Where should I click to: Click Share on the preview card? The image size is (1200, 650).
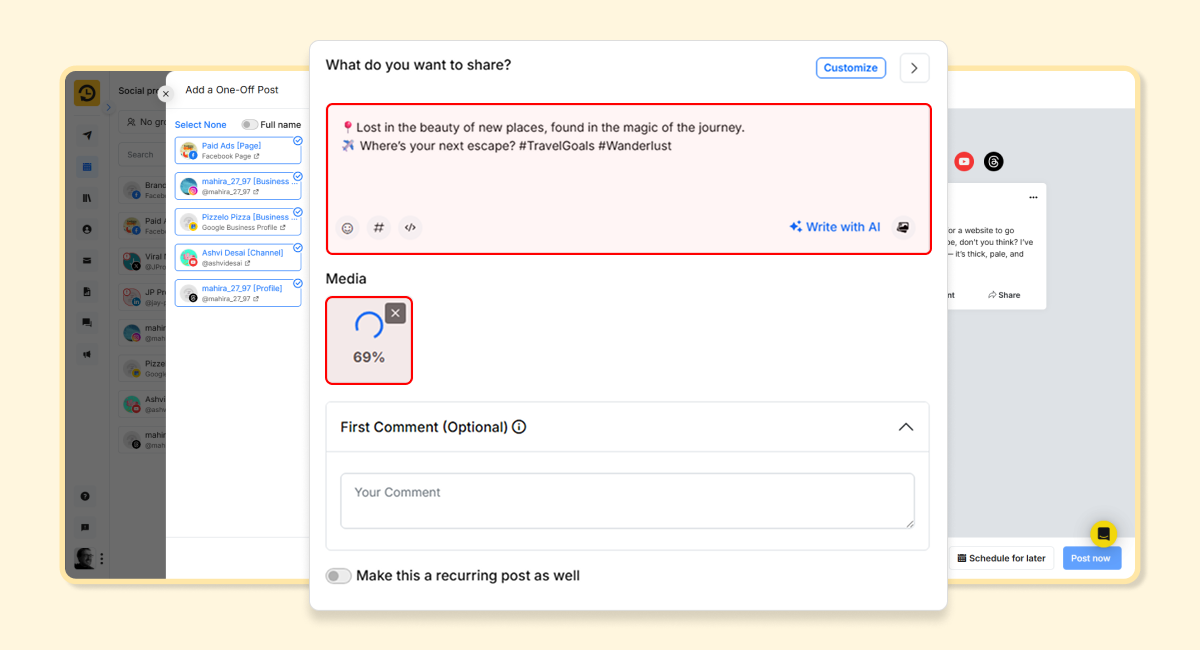click(x=1004, y=295)
